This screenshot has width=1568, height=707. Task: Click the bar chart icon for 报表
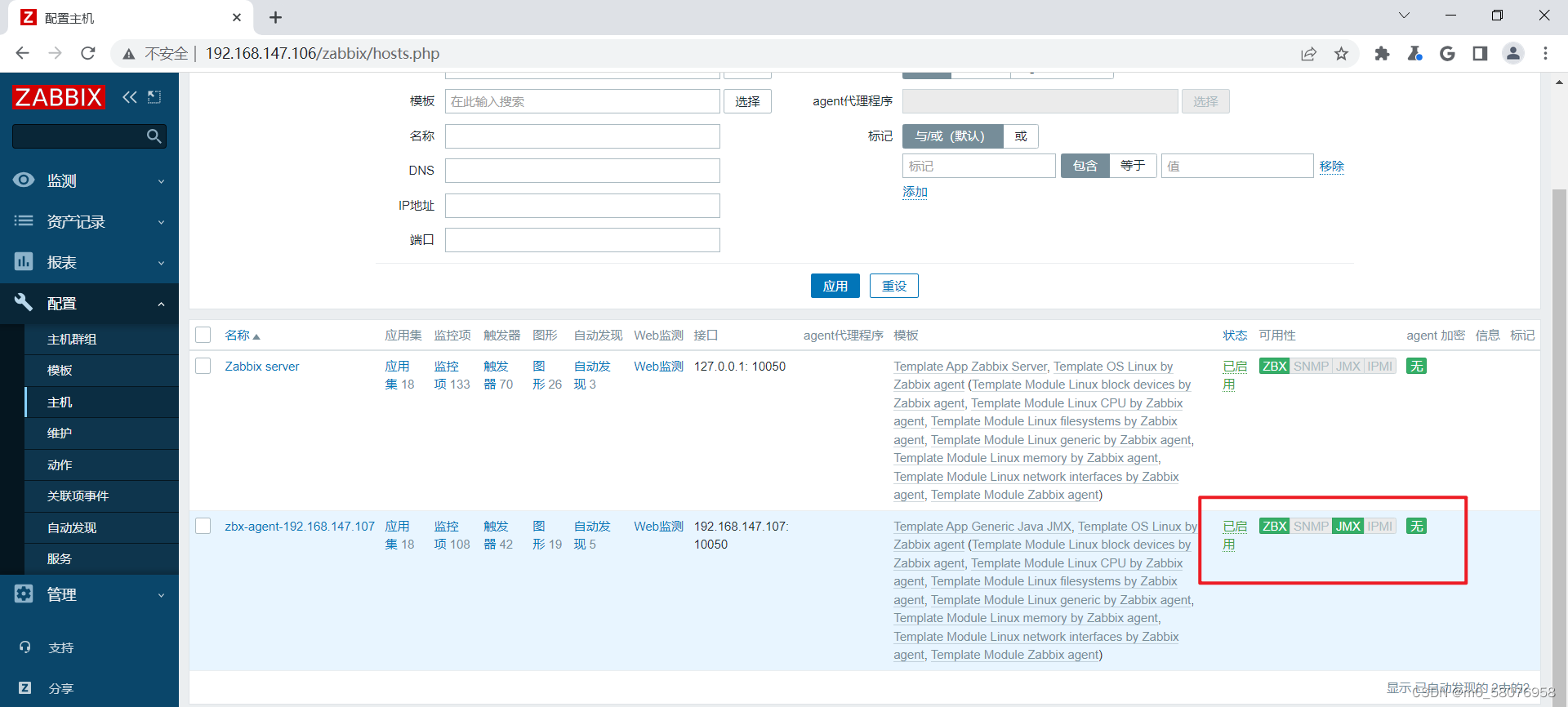tap(24, 261)
